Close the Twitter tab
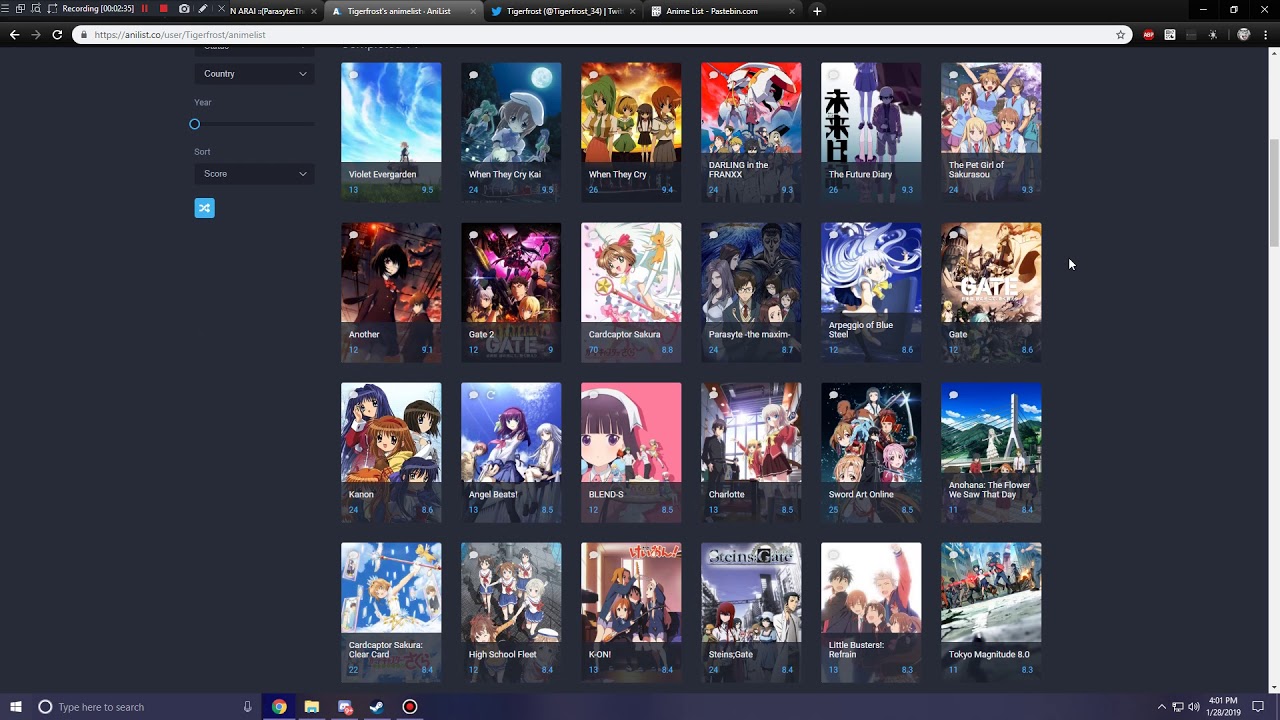Viewport: 1280px width, 720px height. pos(632,11)
